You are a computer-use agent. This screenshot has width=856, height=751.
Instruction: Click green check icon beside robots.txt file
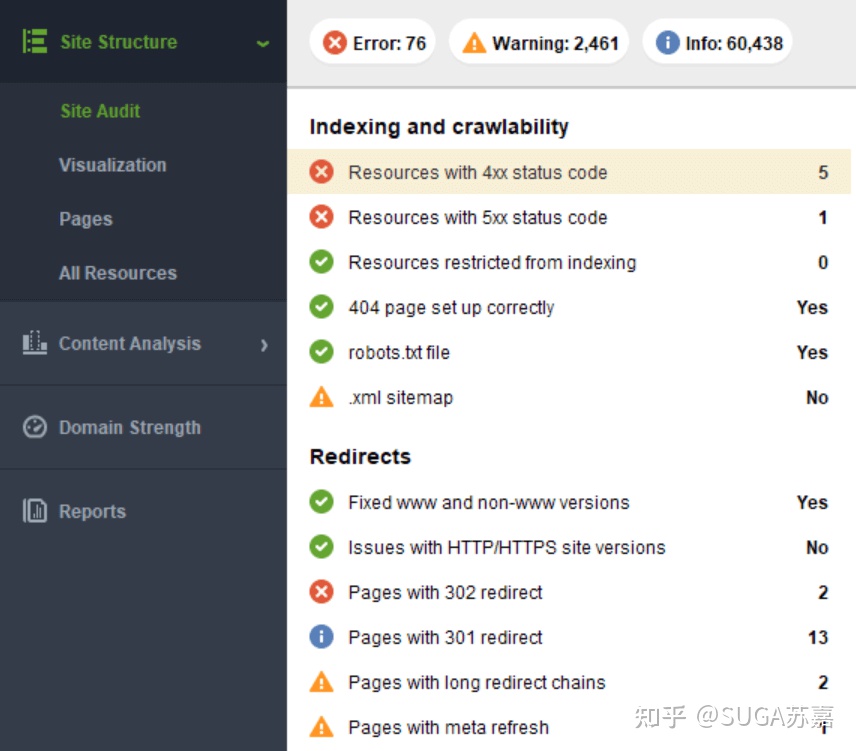[x=322, y=352]
